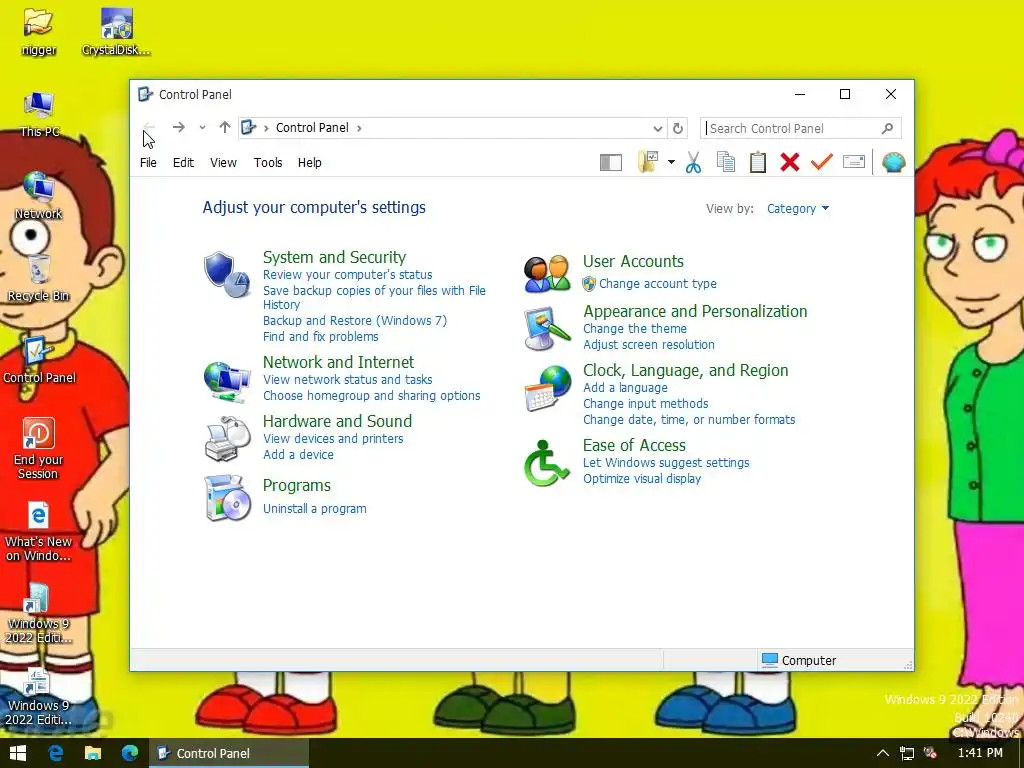Click the Copy toolbar icon

726,163
